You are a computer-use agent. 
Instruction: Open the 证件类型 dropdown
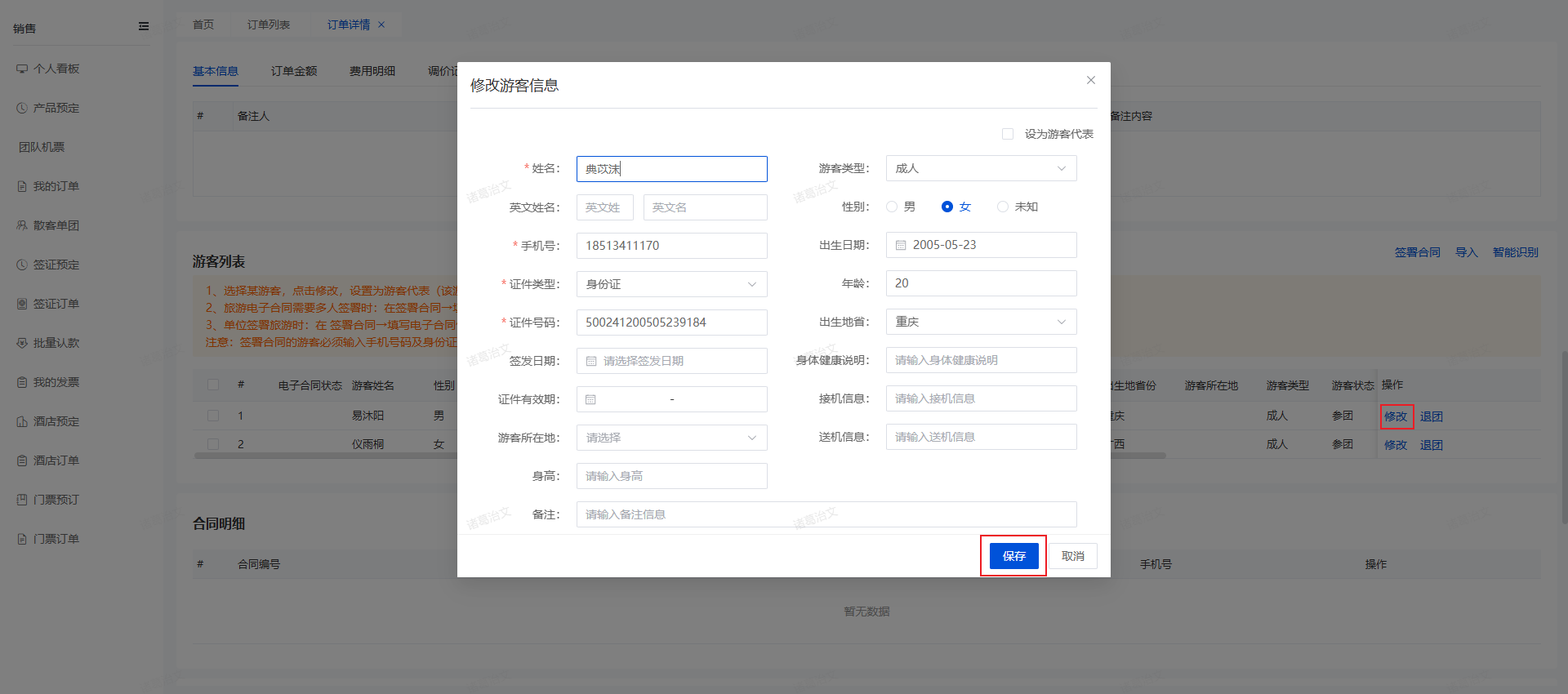[x=671, y=284]
